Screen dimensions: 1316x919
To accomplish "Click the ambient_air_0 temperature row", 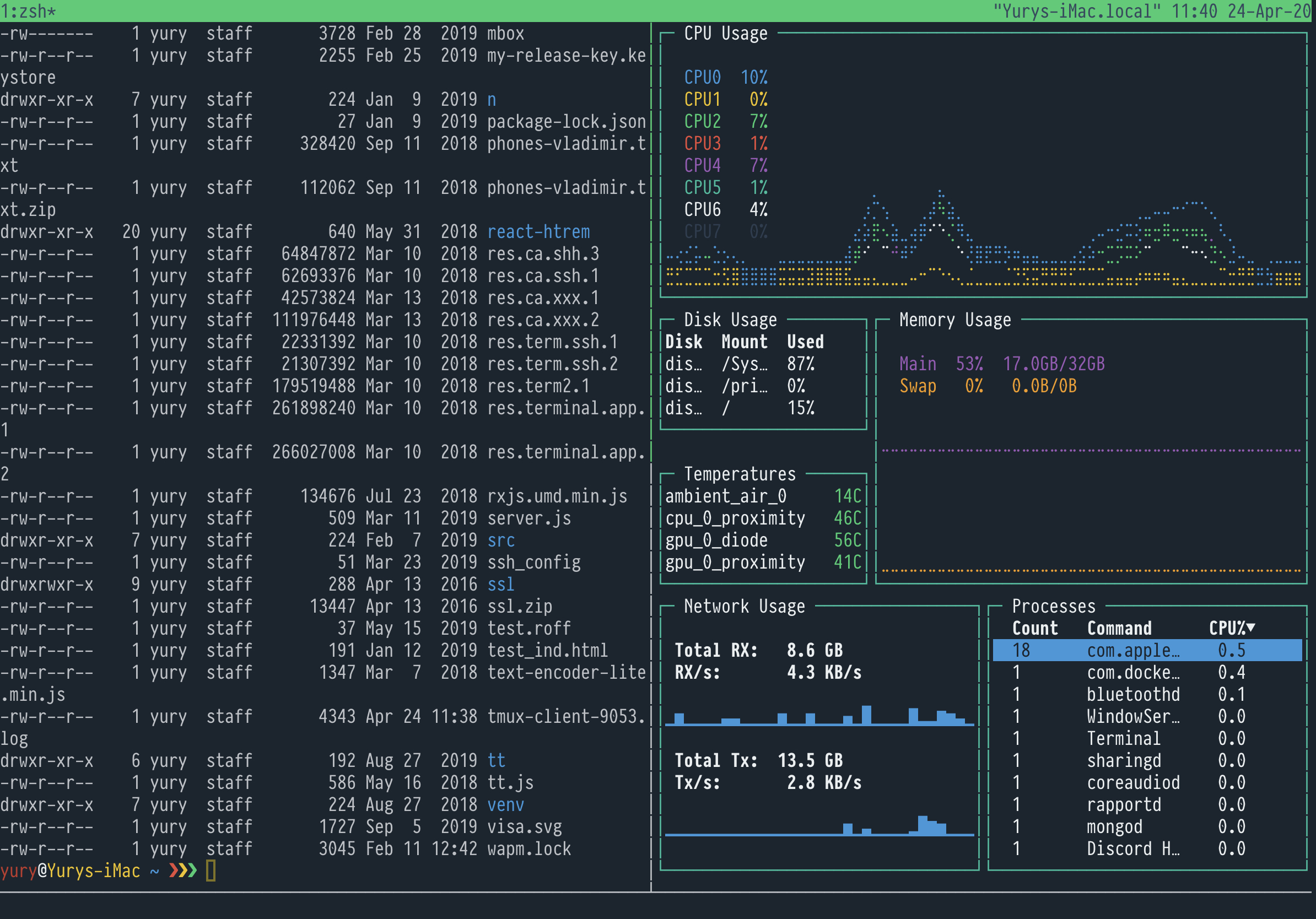I will pos(763,496).
